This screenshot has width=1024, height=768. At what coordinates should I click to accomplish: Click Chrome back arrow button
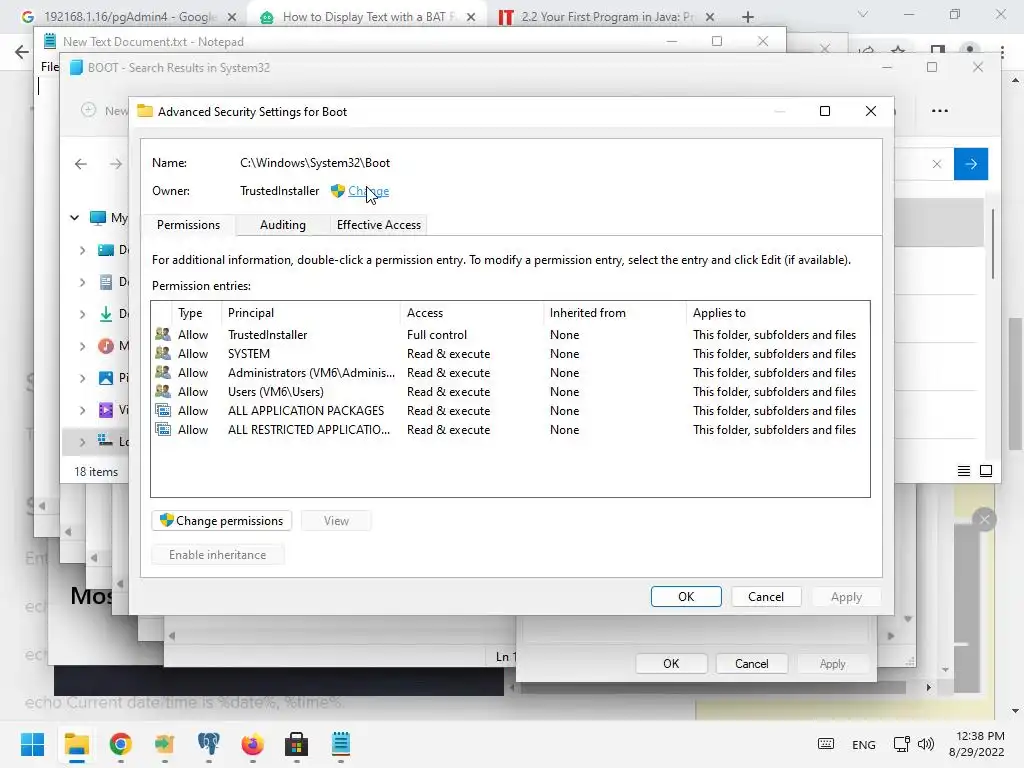(21, 52)
